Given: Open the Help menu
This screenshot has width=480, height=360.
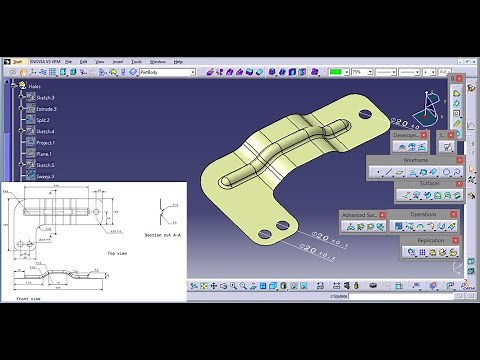Looking at the screenshot, I should point(178,62).
